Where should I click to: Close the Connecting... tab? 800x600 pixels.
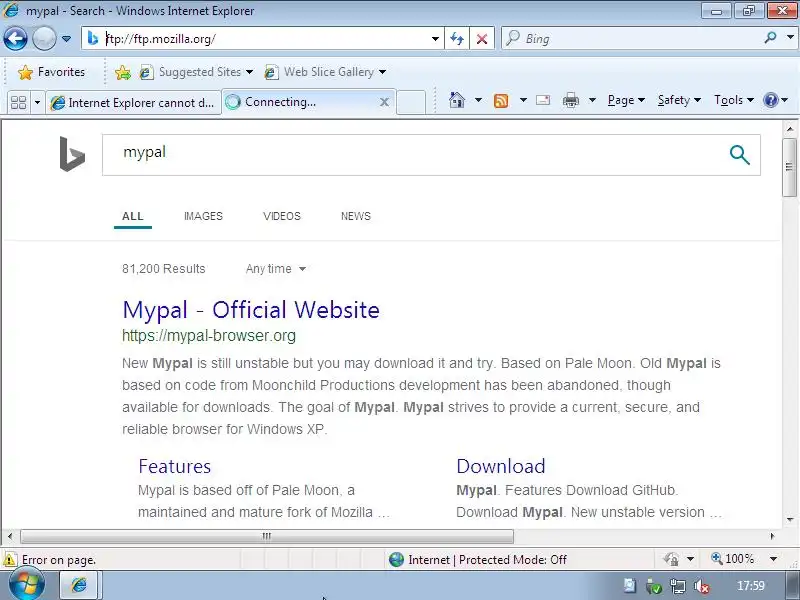click(384, 103)
